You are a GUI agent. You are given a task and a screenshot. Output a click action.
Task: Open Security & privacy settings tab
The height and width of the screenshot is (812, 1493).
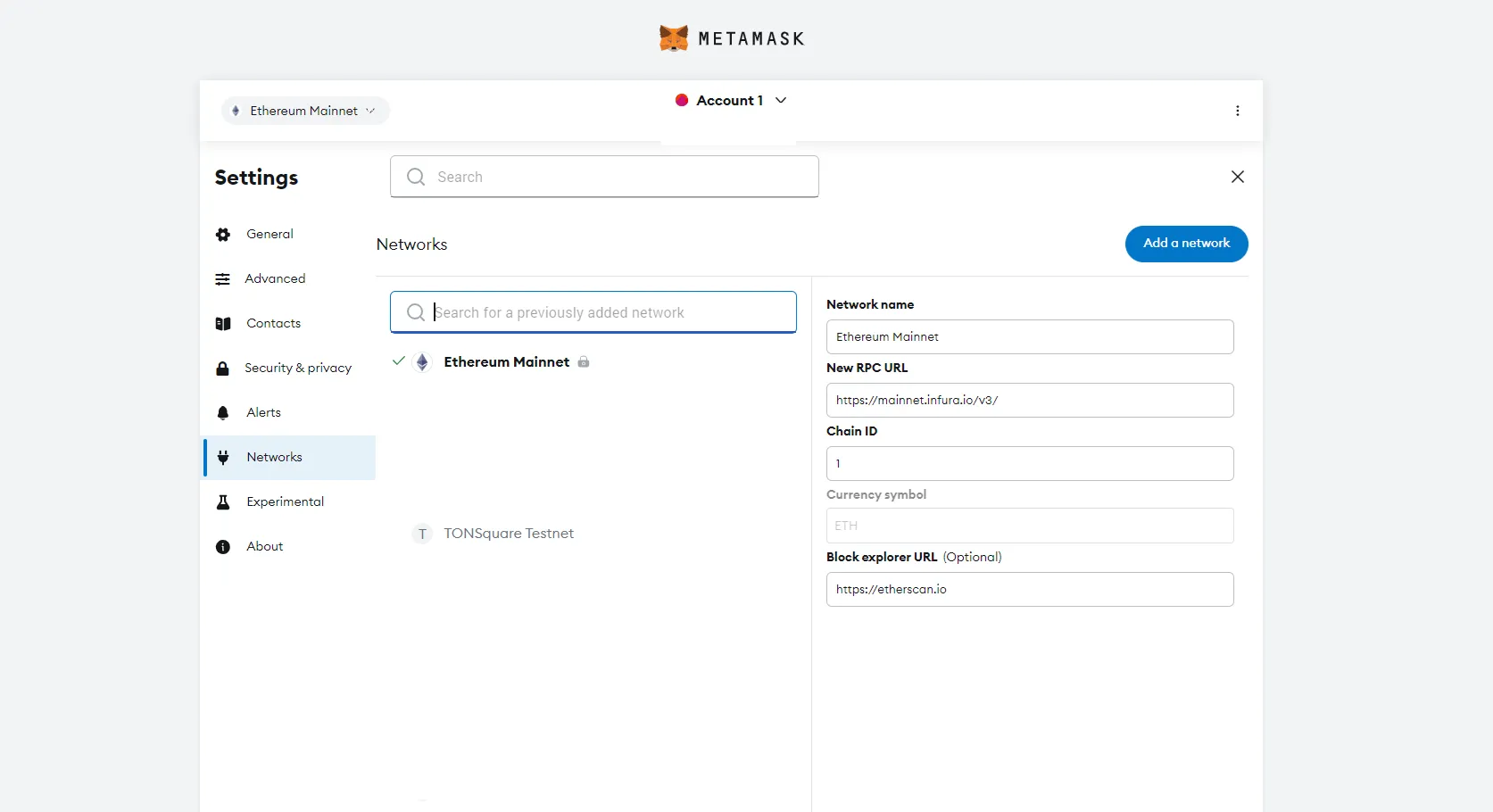click(x=289, y=368)
